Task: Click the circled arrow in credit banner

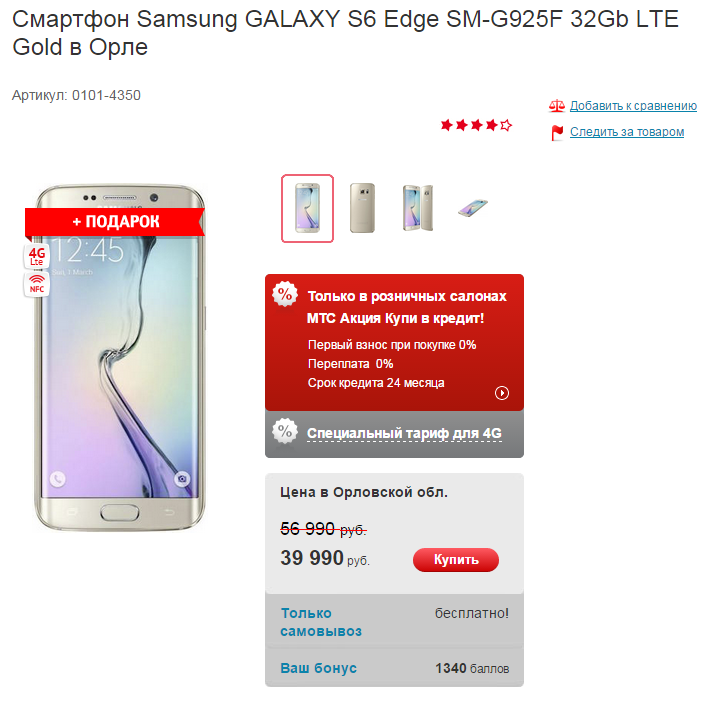Action: coord(501,393)
